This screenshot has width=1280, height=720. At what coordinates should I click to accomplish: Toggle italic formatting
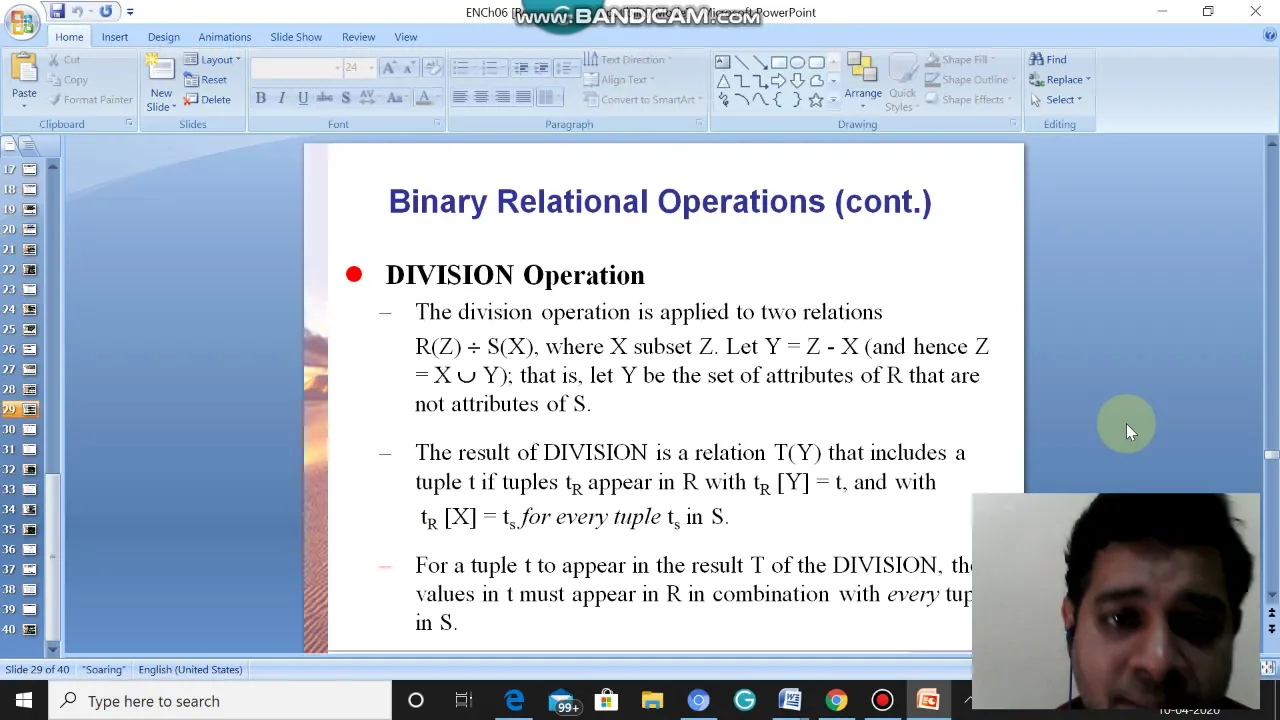tap(281, 98)
